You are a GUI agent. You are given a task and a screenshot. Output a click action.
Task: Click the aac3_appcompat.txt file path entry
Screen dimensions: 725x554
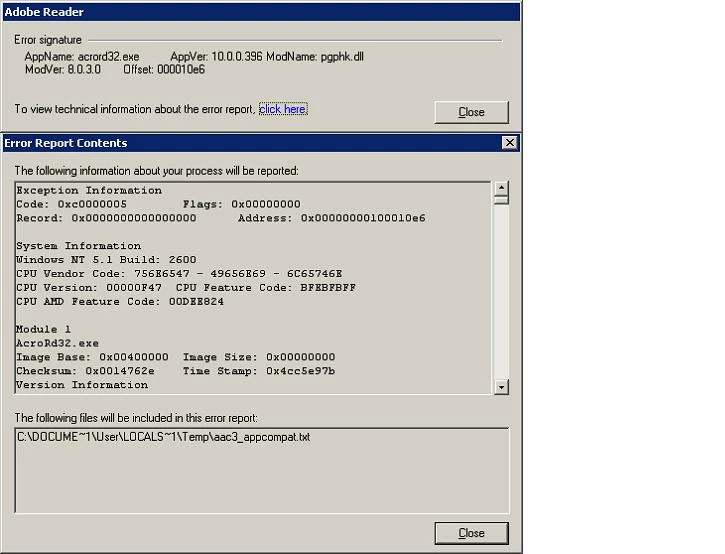coord(163,437)
